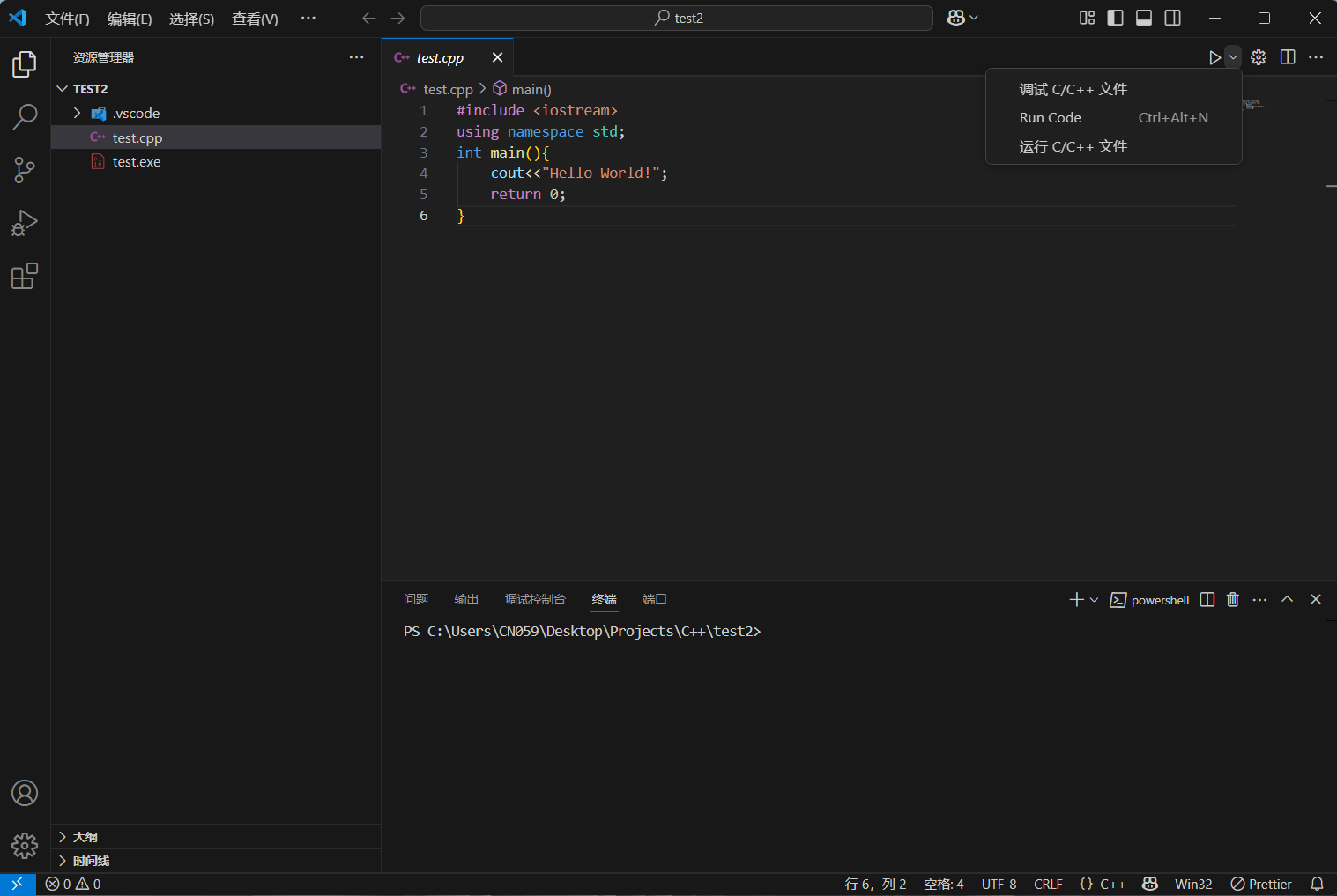Toggle the secondary side bar visibility
Screen dimensions: 1337x896
coord(1172,18)
